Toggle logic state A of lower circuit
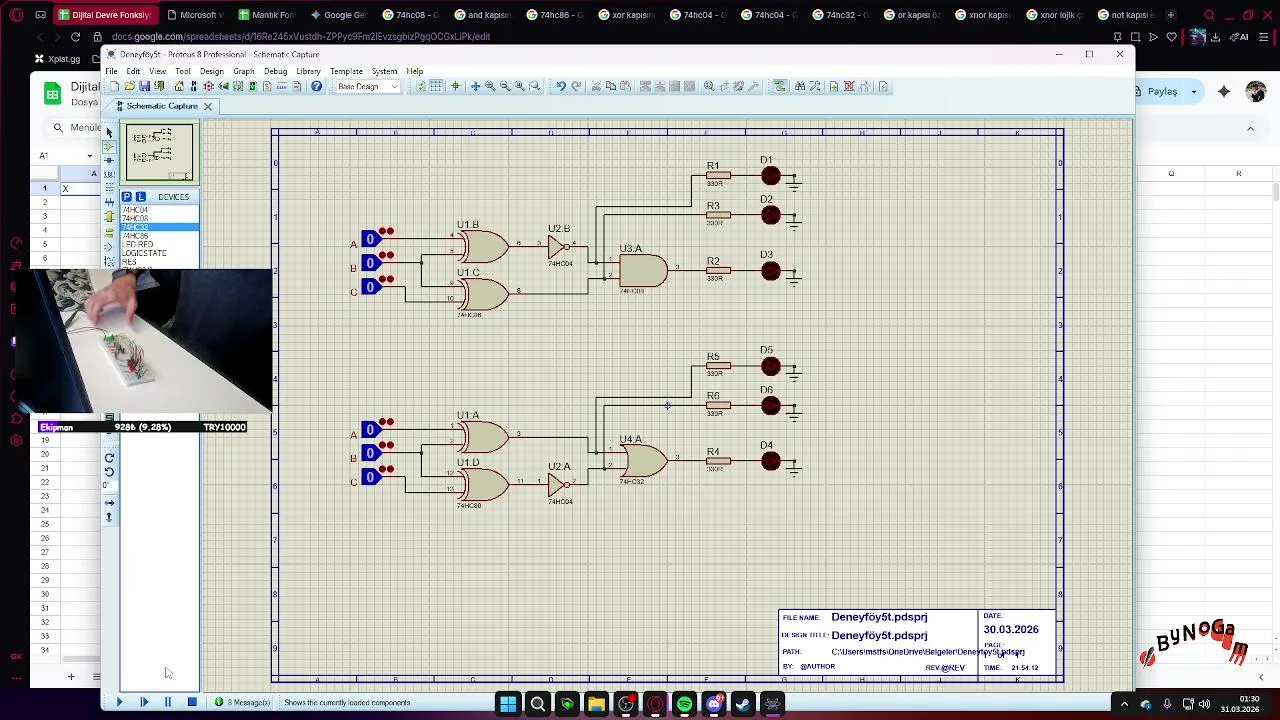 (x=370, y=430)
